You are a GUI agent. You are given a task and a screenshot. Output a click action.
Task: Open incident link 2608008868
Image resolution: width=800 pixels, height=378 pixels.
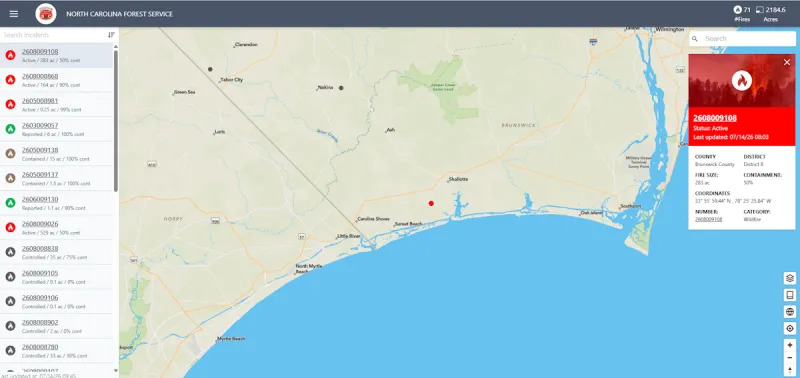click(x=40, y=76)
